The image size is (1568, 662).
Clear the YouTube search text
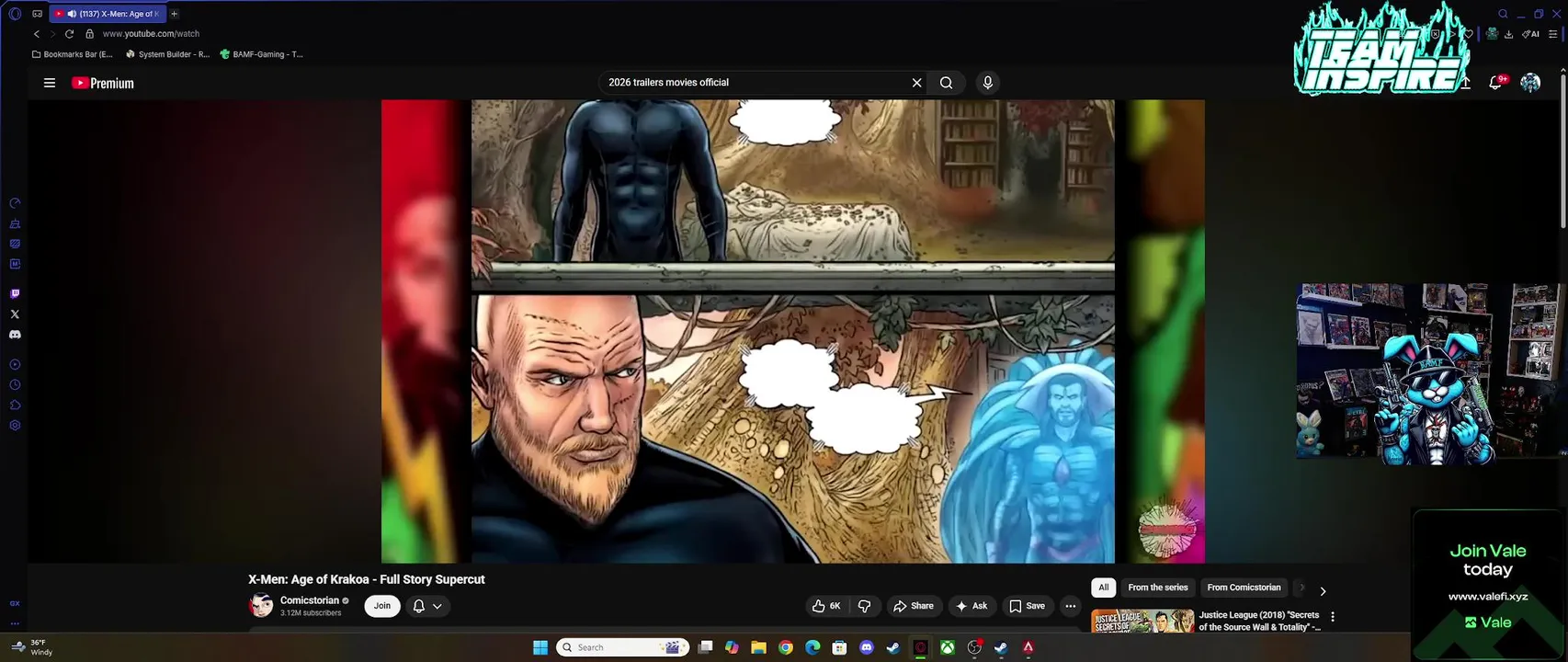pyautogui.click(x=916, y=83)
